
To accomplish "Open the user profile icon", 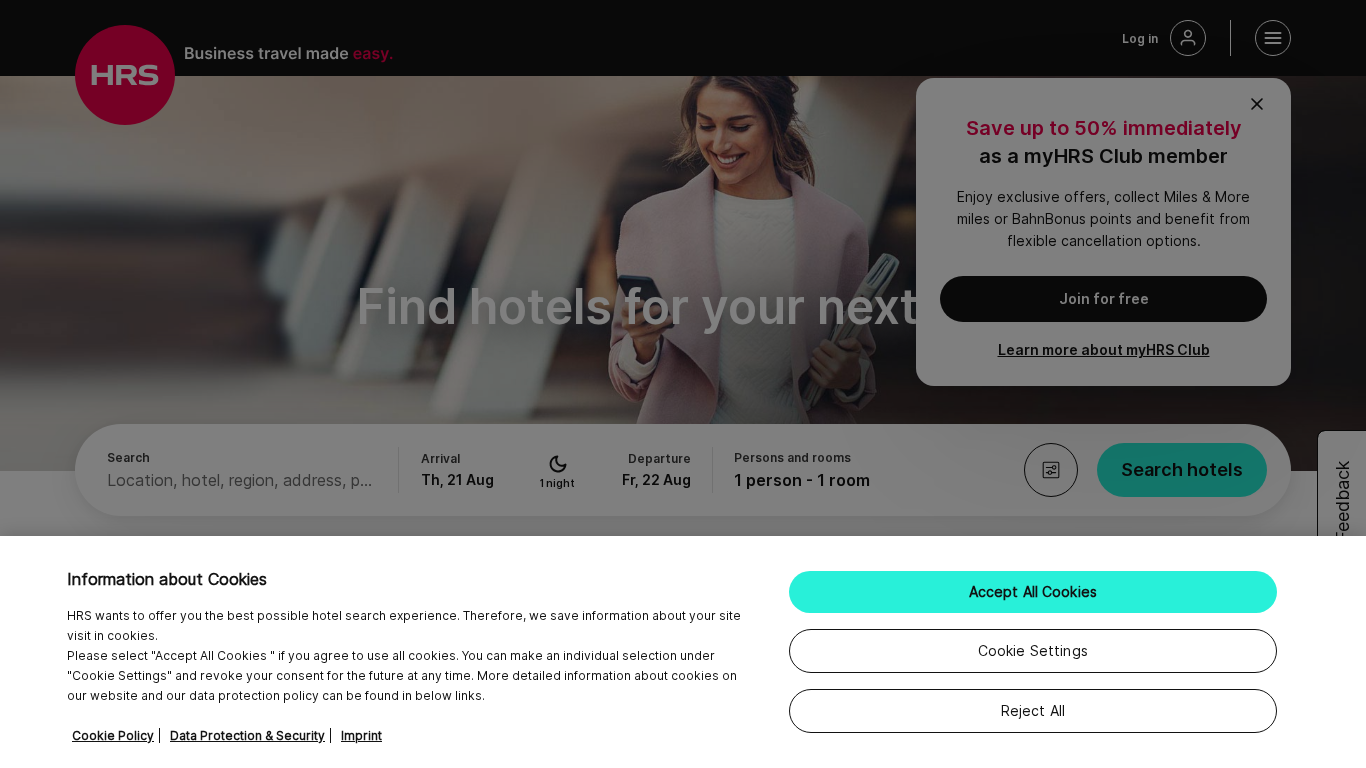I will [x=1188, y=38].
